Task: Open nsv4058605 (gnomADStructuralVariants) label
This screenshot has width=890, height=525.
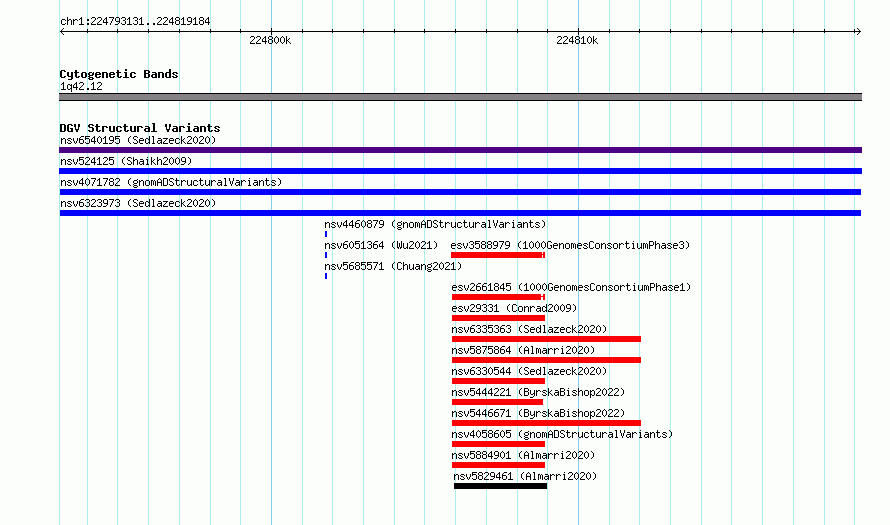Action: (562, 434)
